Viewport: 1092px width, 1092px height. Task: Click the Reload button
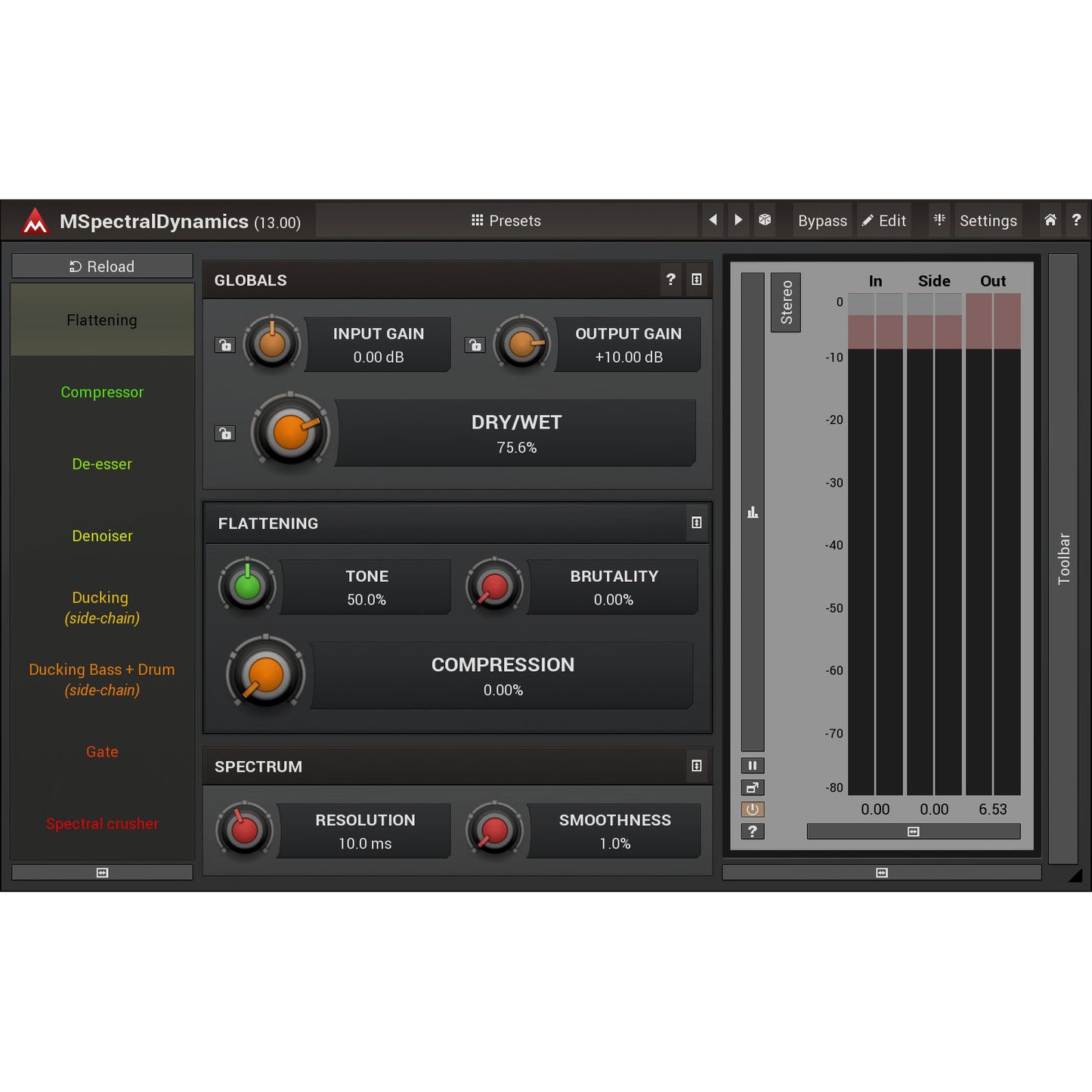click(x=102, y=266)
